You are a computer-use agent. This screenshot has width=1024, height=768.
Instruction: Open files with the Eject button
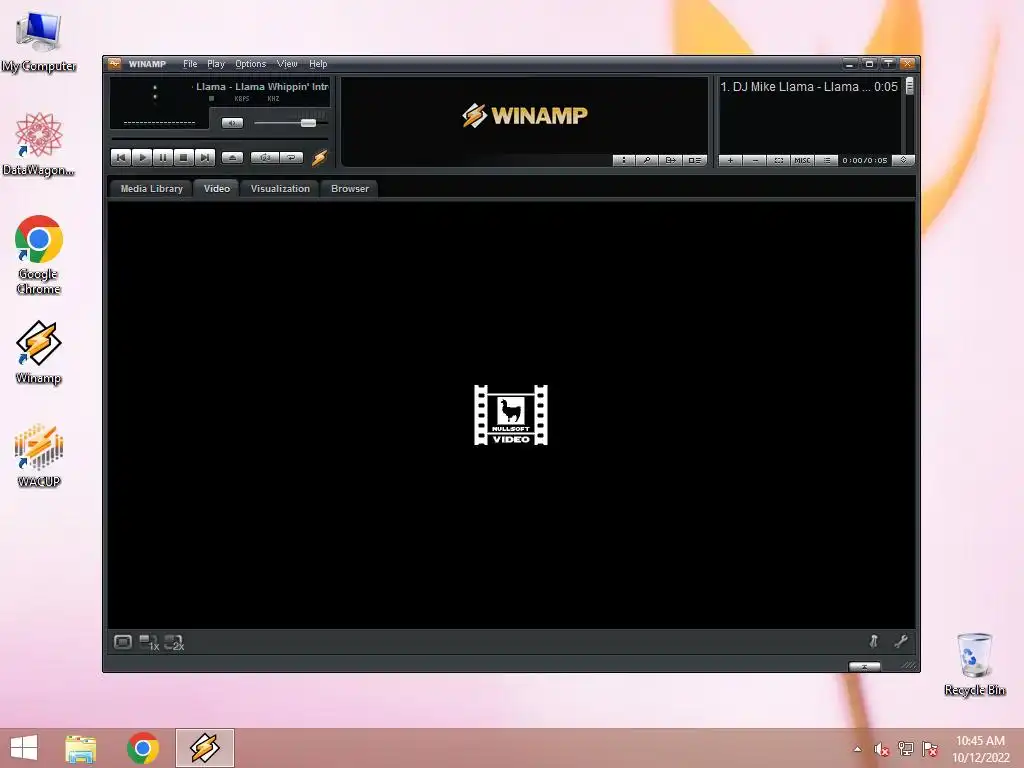[x=232, y=157]
